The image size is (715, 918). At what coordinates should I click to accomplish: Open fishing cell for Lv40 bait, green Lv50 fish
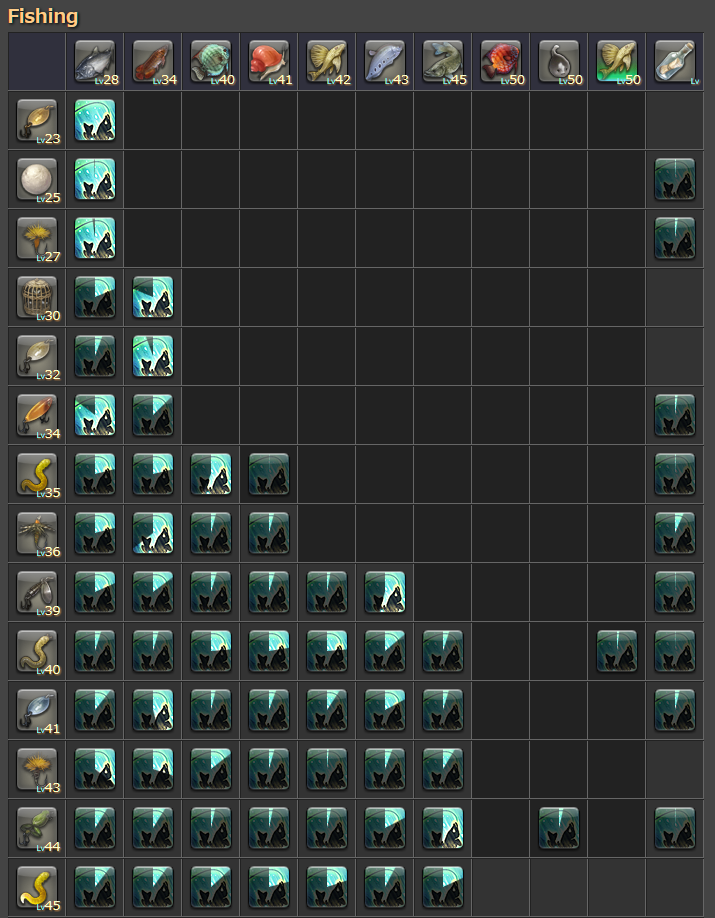[617, 651]
